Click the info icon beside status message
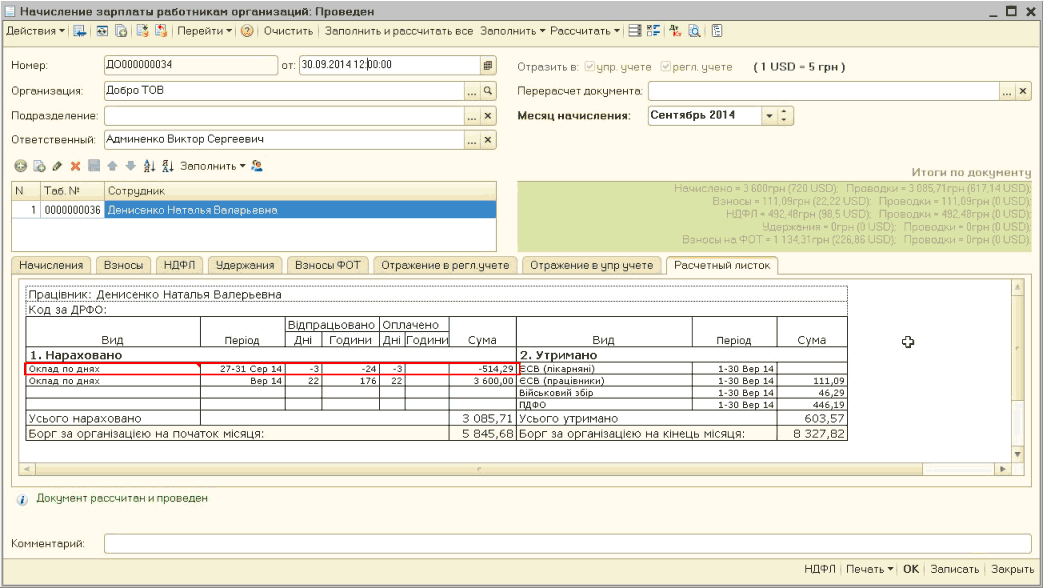The image size is (1043, 588). tap(22, 500)
